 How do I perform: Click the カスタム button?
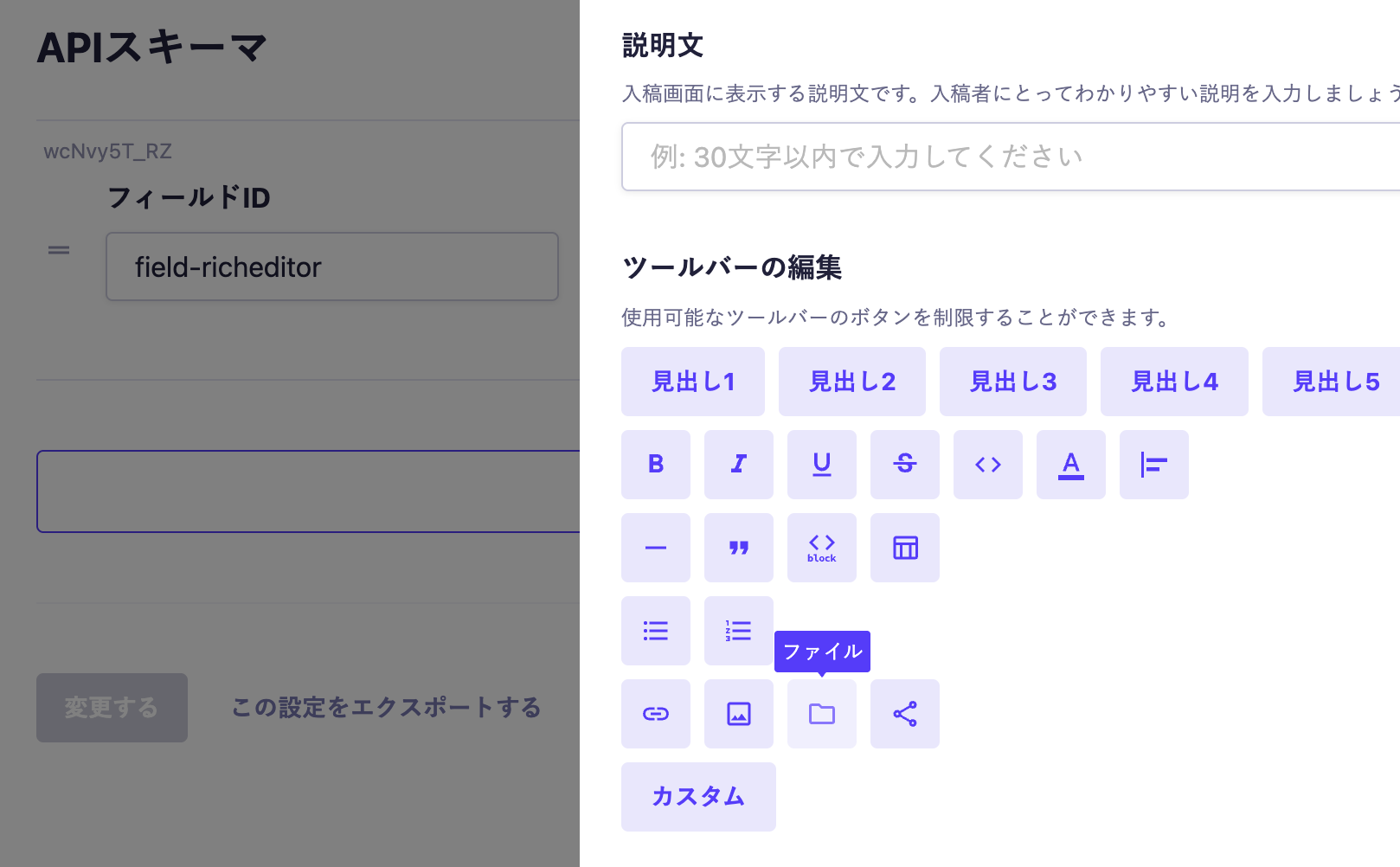pyautogui.click(x=697, y=797)
